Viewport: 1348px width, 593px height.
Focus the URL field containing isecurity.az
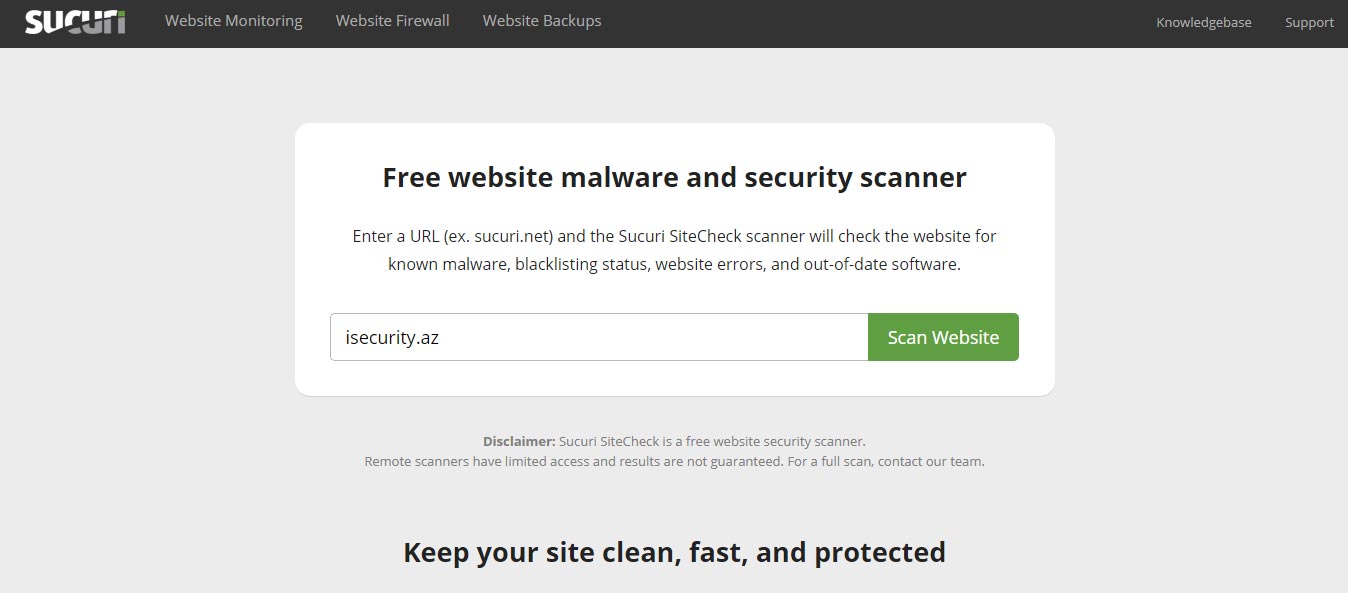599,337
